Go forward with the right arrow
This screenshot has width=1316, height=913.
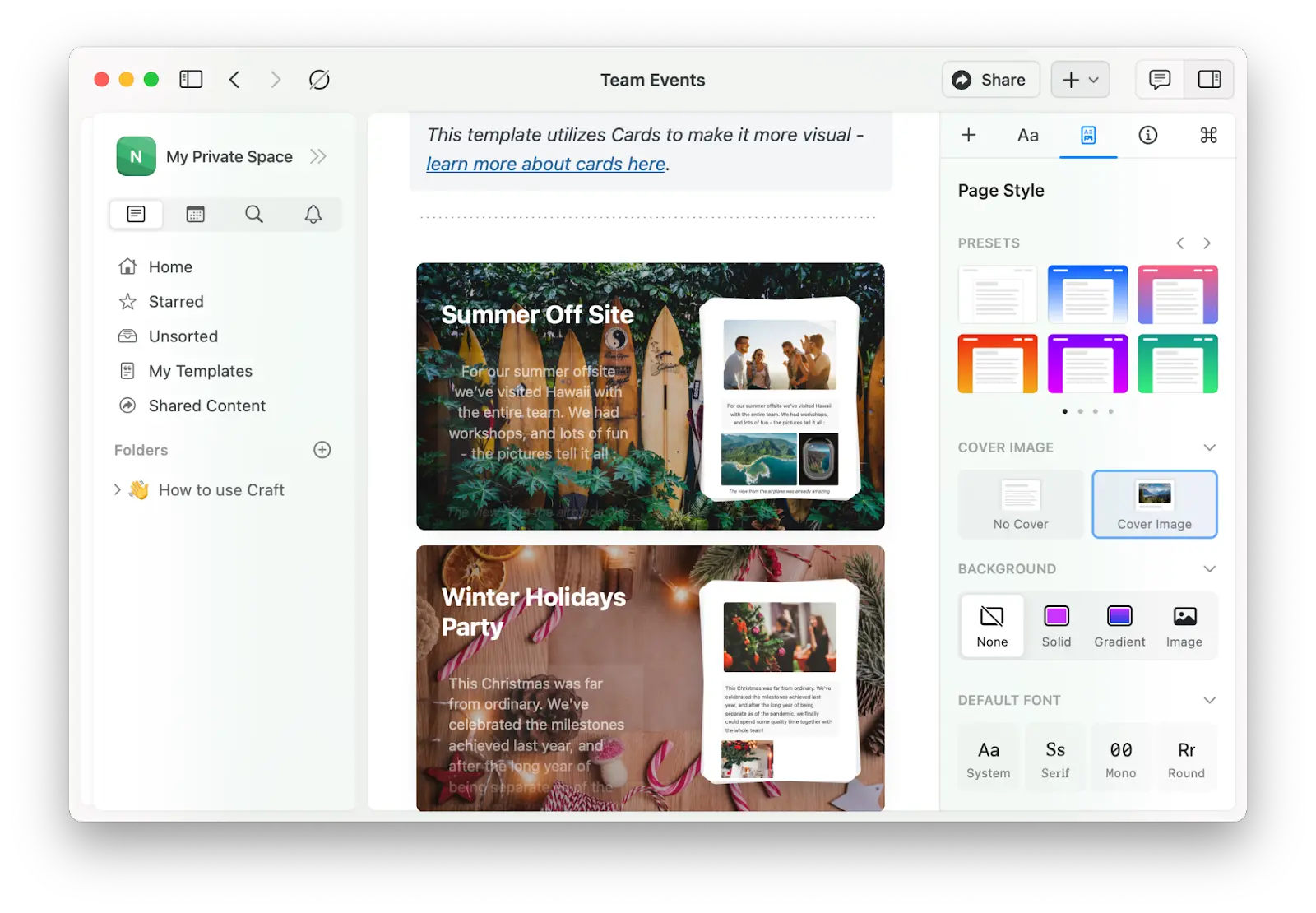pyautogui.click(x=276, y=80)
